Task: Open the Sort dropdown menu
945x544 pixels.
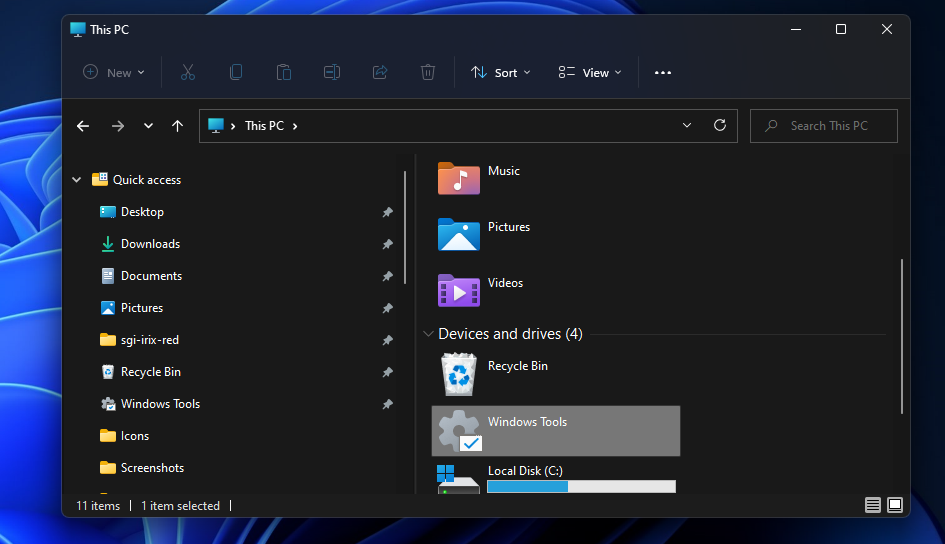Action: [501, 72]
